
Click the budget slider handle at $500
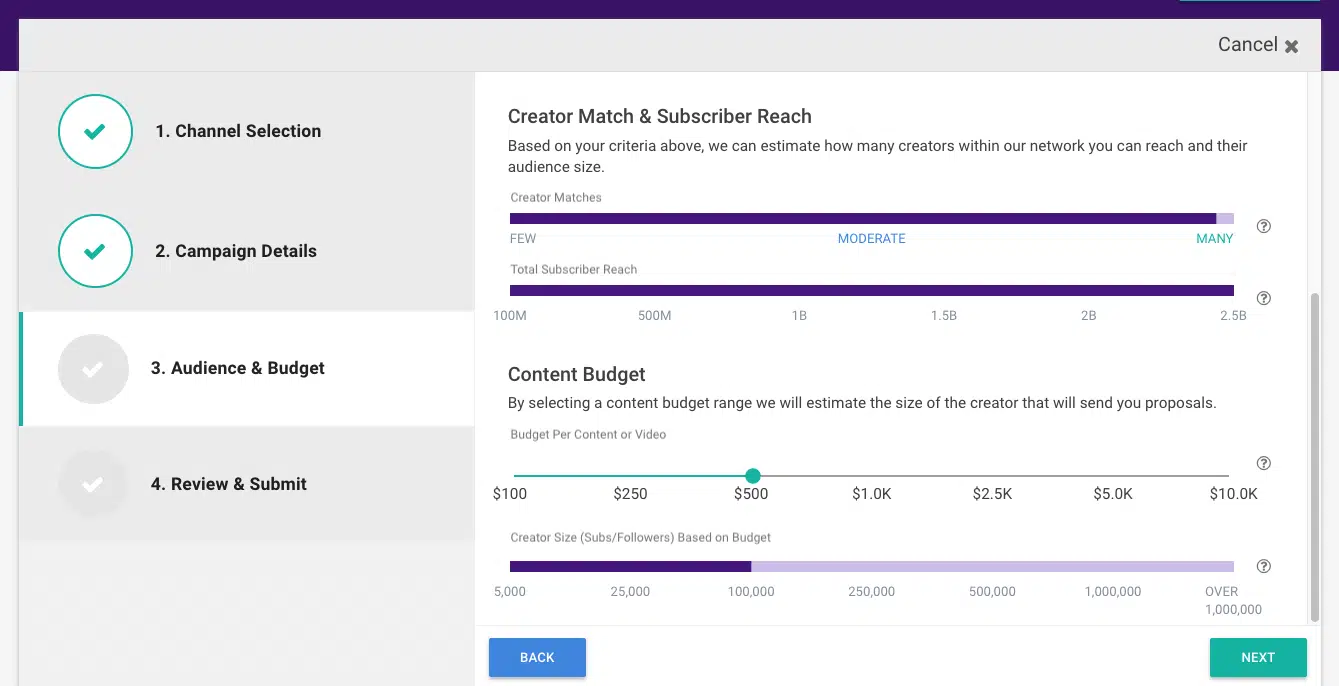[x=753, y=476]
